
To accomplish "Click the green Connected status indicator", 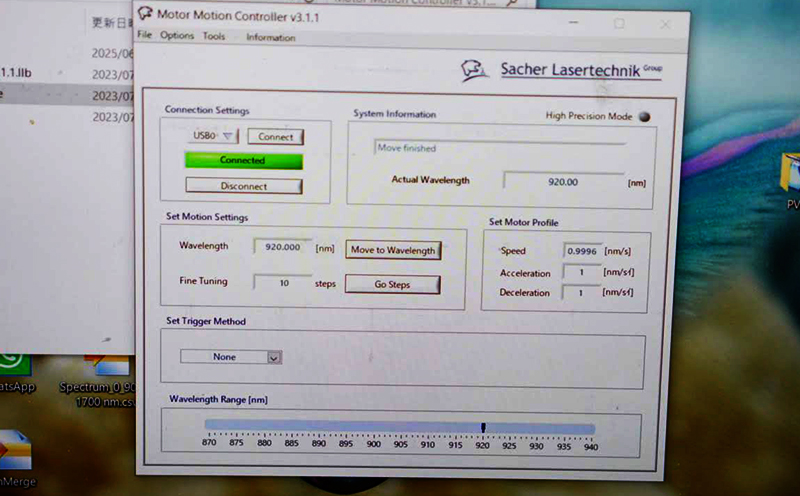I will pyautogui.click(x=243, y=160).
